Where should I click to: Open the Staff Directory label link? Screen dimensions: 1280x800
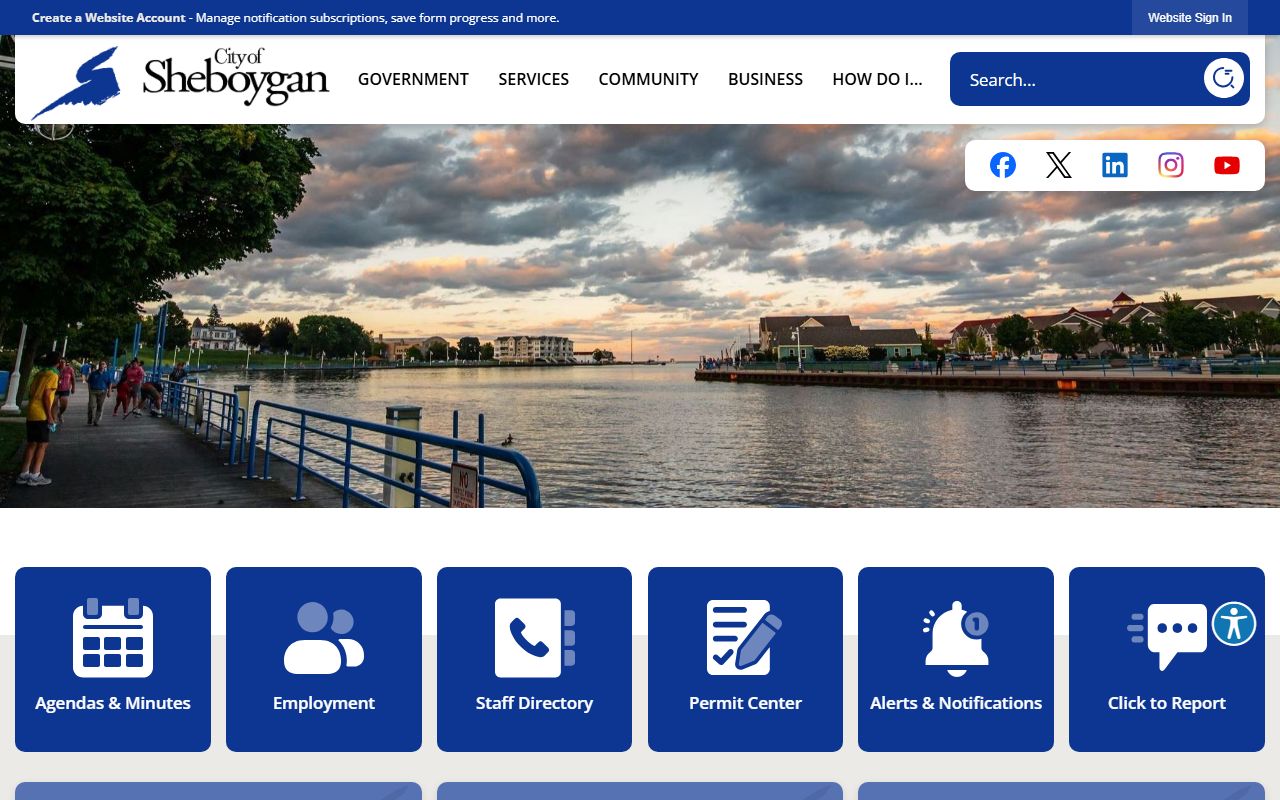point(534,703)
